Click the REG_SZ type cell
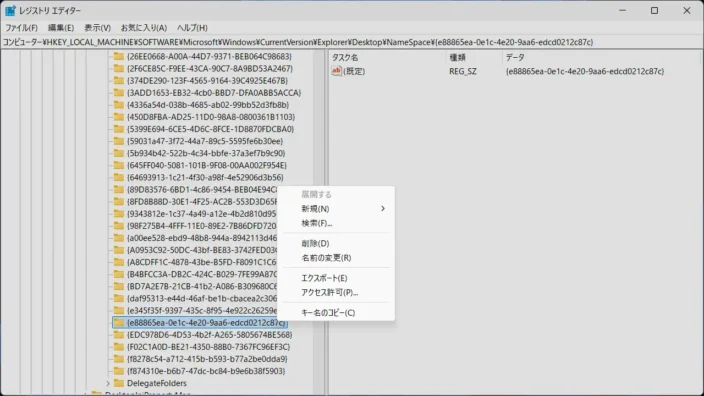Screen dimensions: 704x396 click(463, 71)
